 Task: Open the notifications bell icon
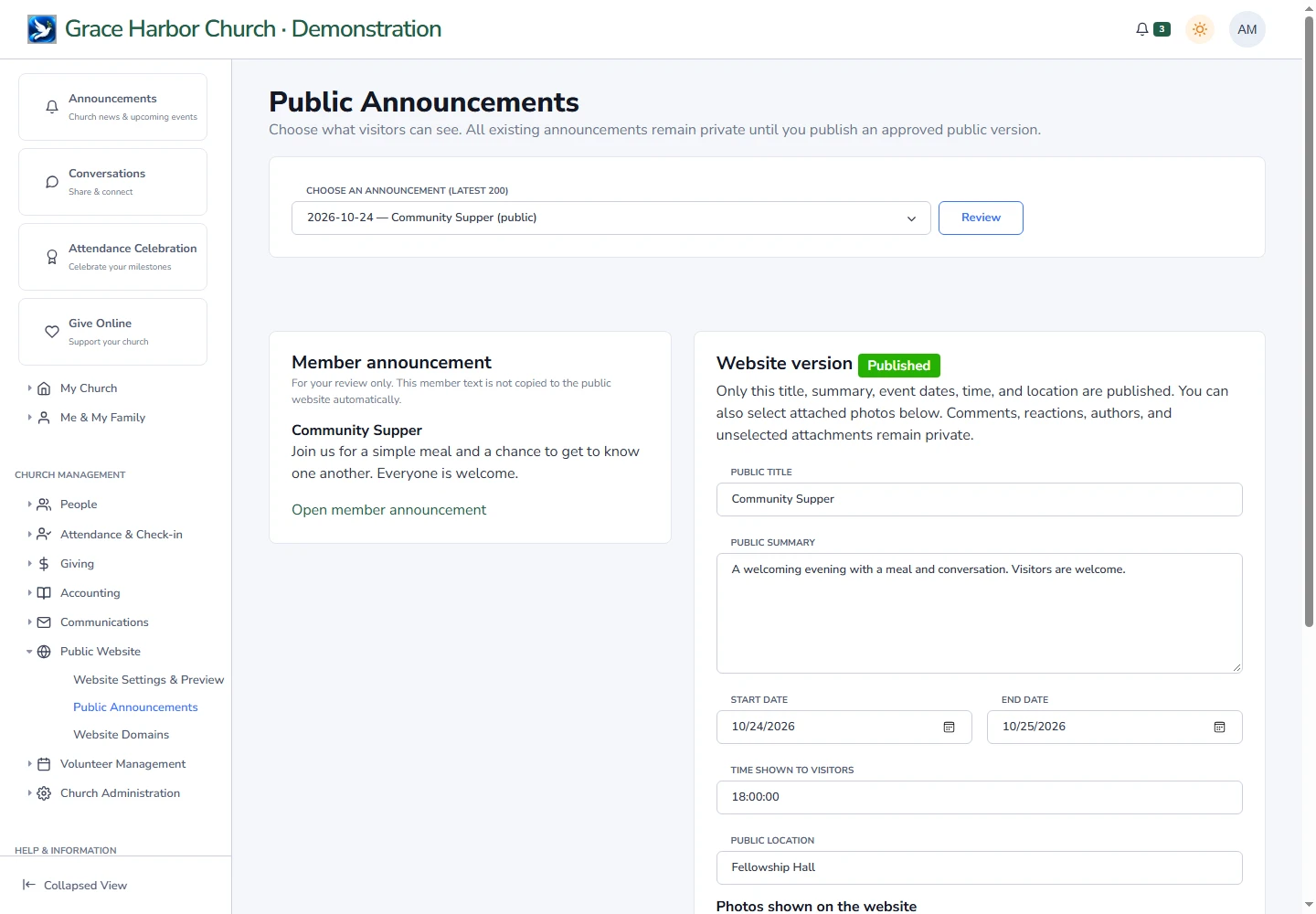pos(1142,29)
